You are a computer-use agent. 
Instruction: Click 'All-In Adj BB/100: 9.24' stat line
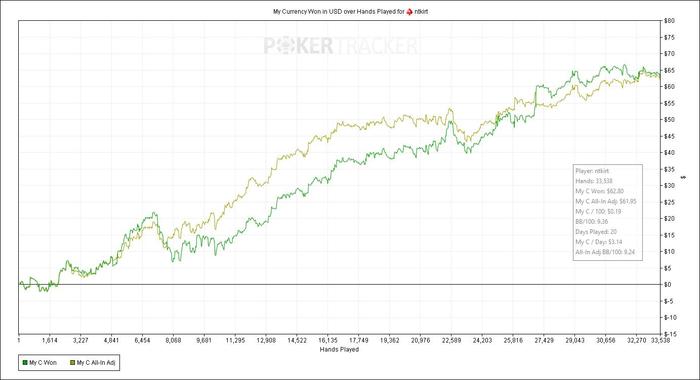605,252
